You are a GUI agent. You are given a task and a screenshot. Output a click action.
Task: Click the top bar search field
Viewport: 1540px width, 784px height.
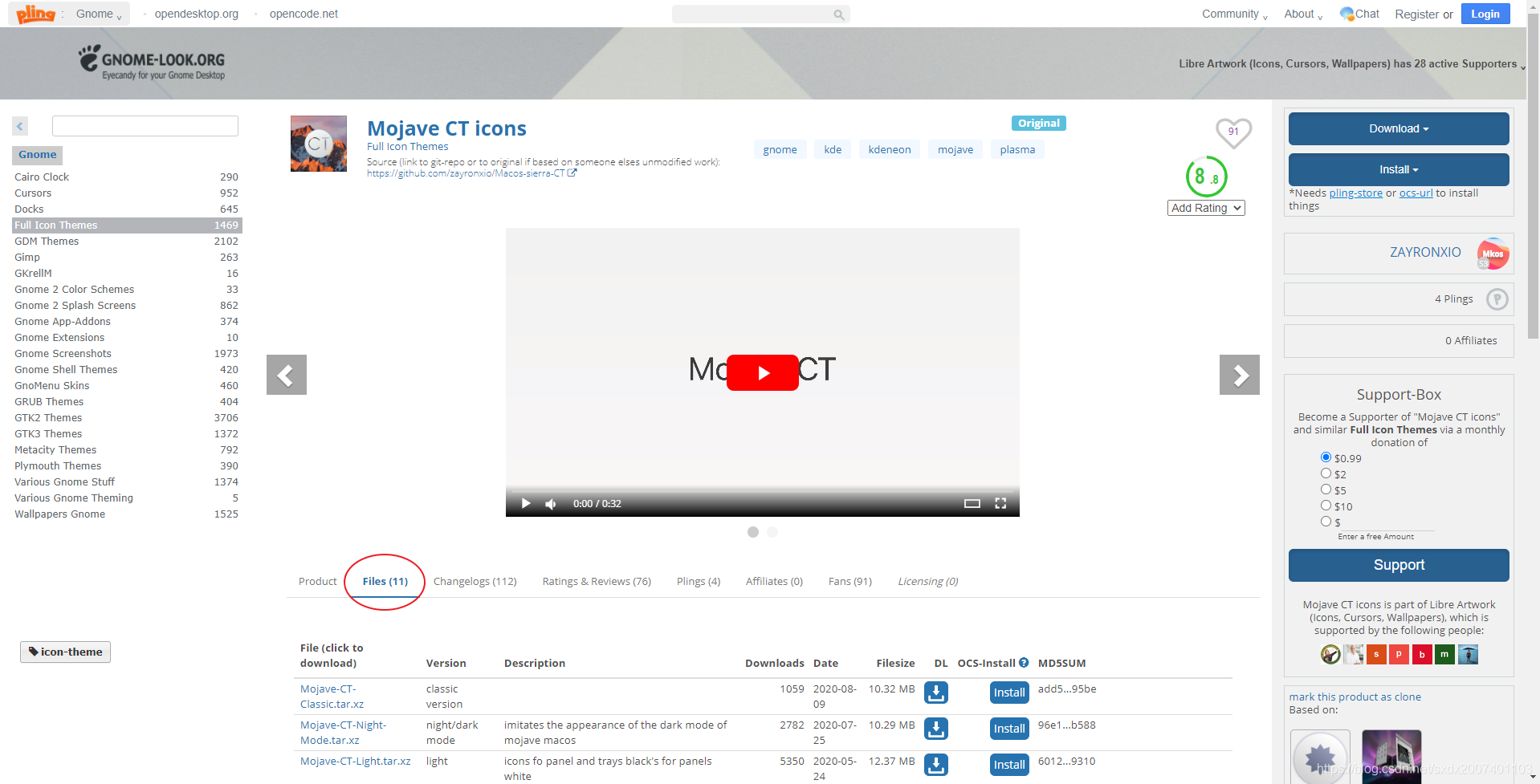coord(752,14)
